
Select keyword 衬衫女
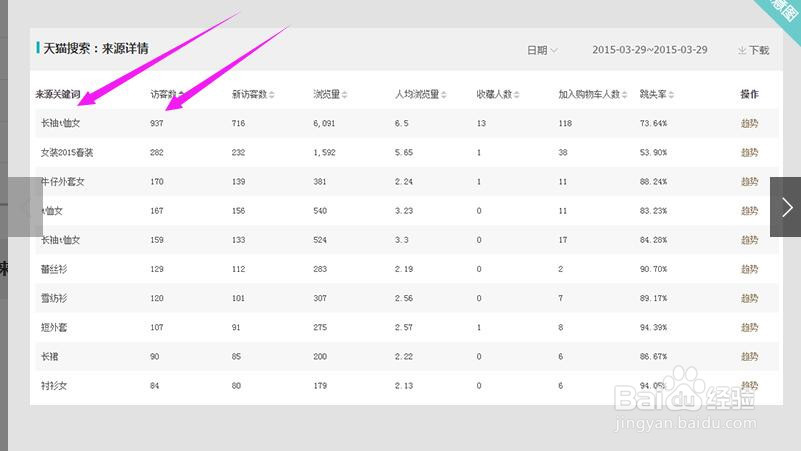(x=54, y=386)
